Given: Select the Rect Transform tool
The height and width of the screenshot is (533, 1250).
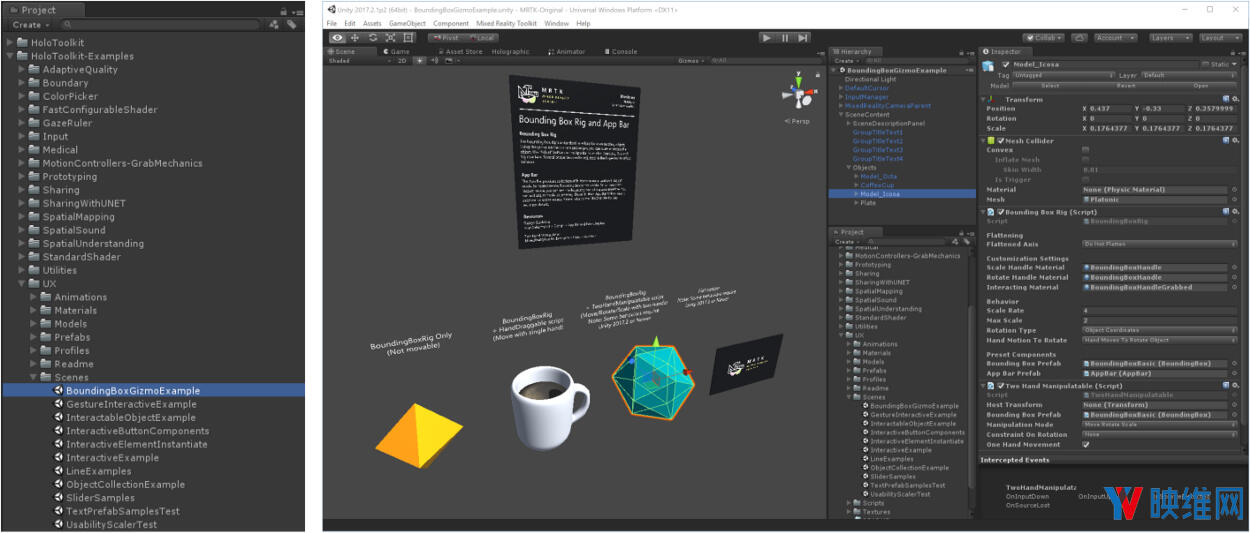Looking at the screenshot, I should coord(407,38).
